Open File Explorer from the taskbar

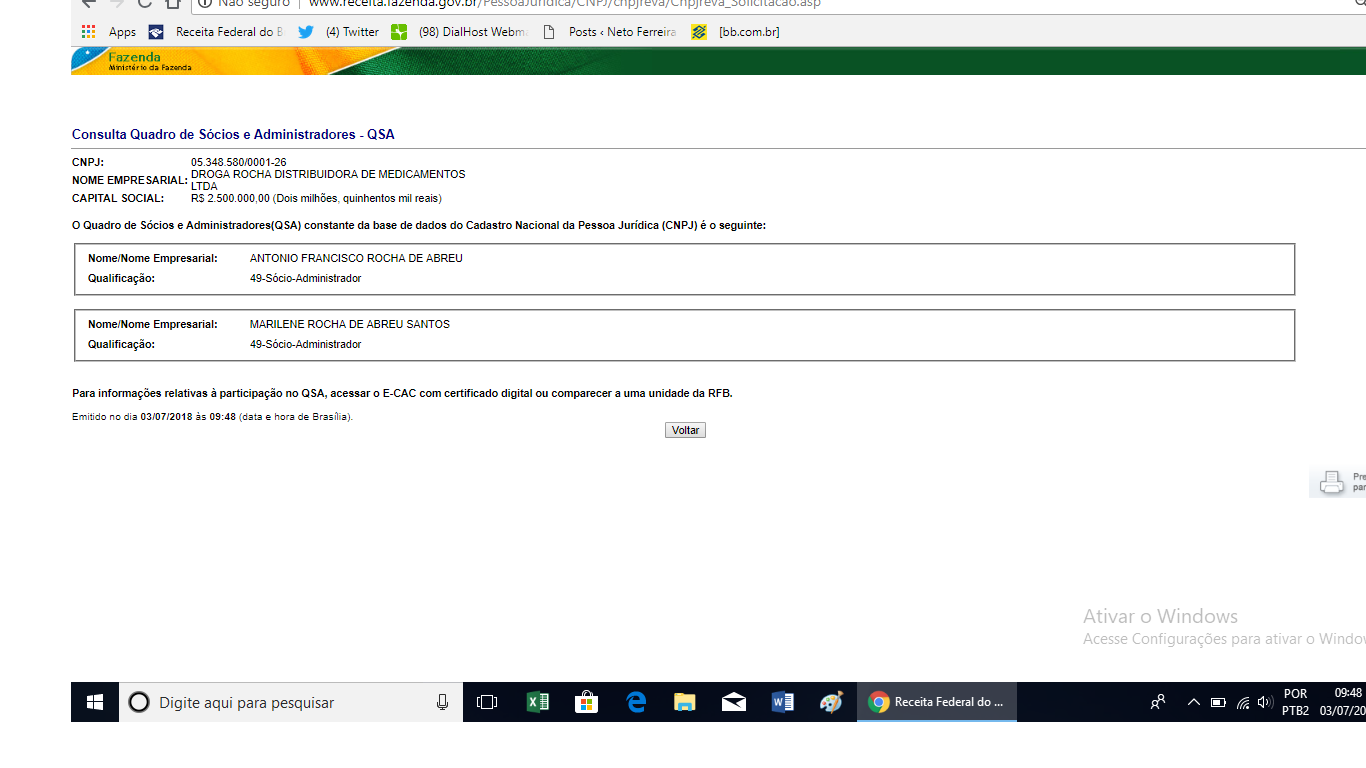click(x=684, y=702)
